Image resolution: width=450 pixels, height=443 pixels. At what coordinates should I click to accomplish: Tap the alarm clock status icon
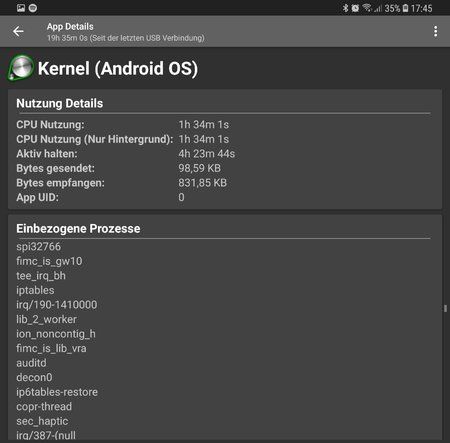[x=355, y=8]
